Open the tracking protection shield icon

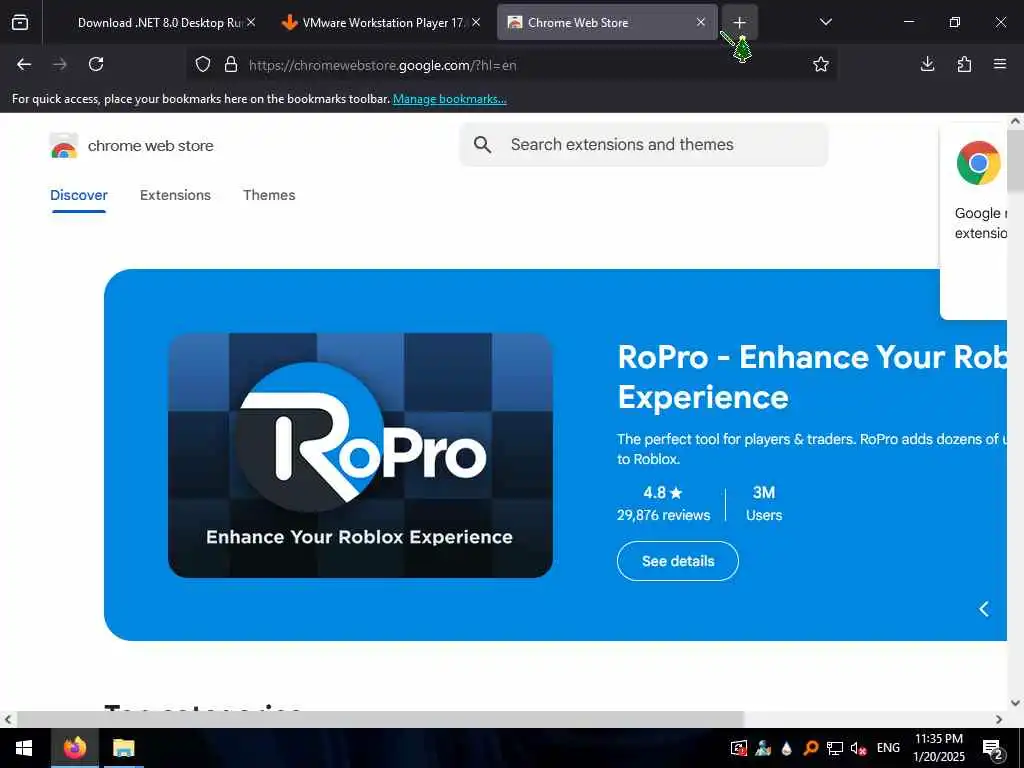coord(203,64)
